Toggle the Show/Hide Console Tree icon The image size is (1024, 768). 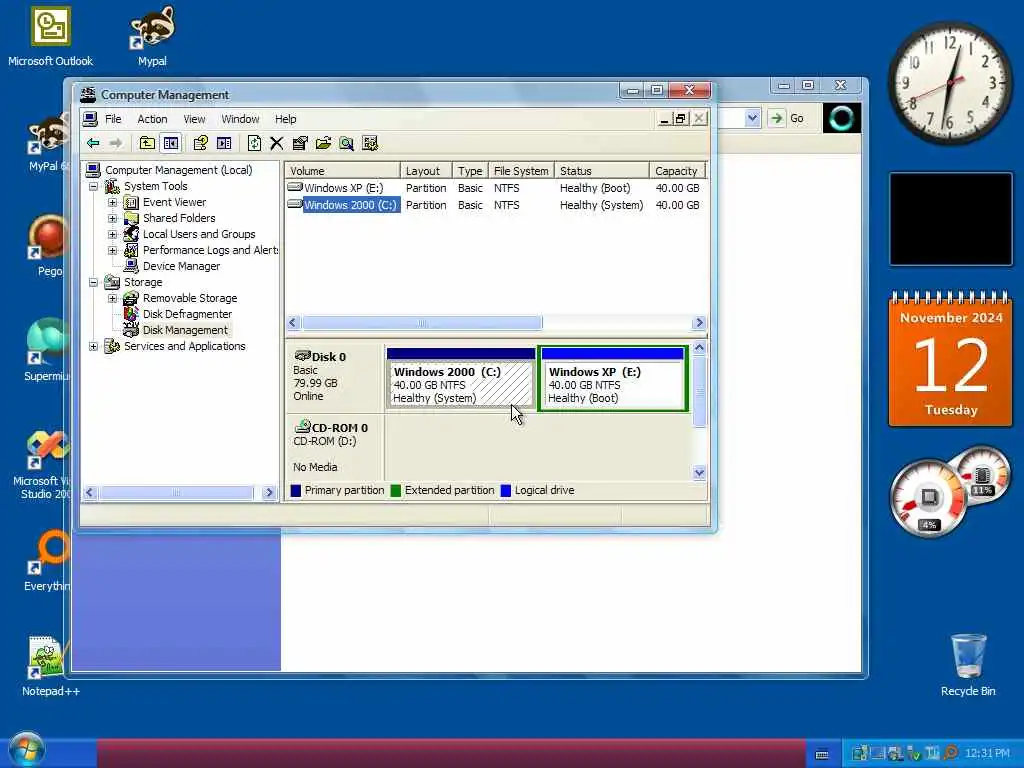tap(171, 143)
